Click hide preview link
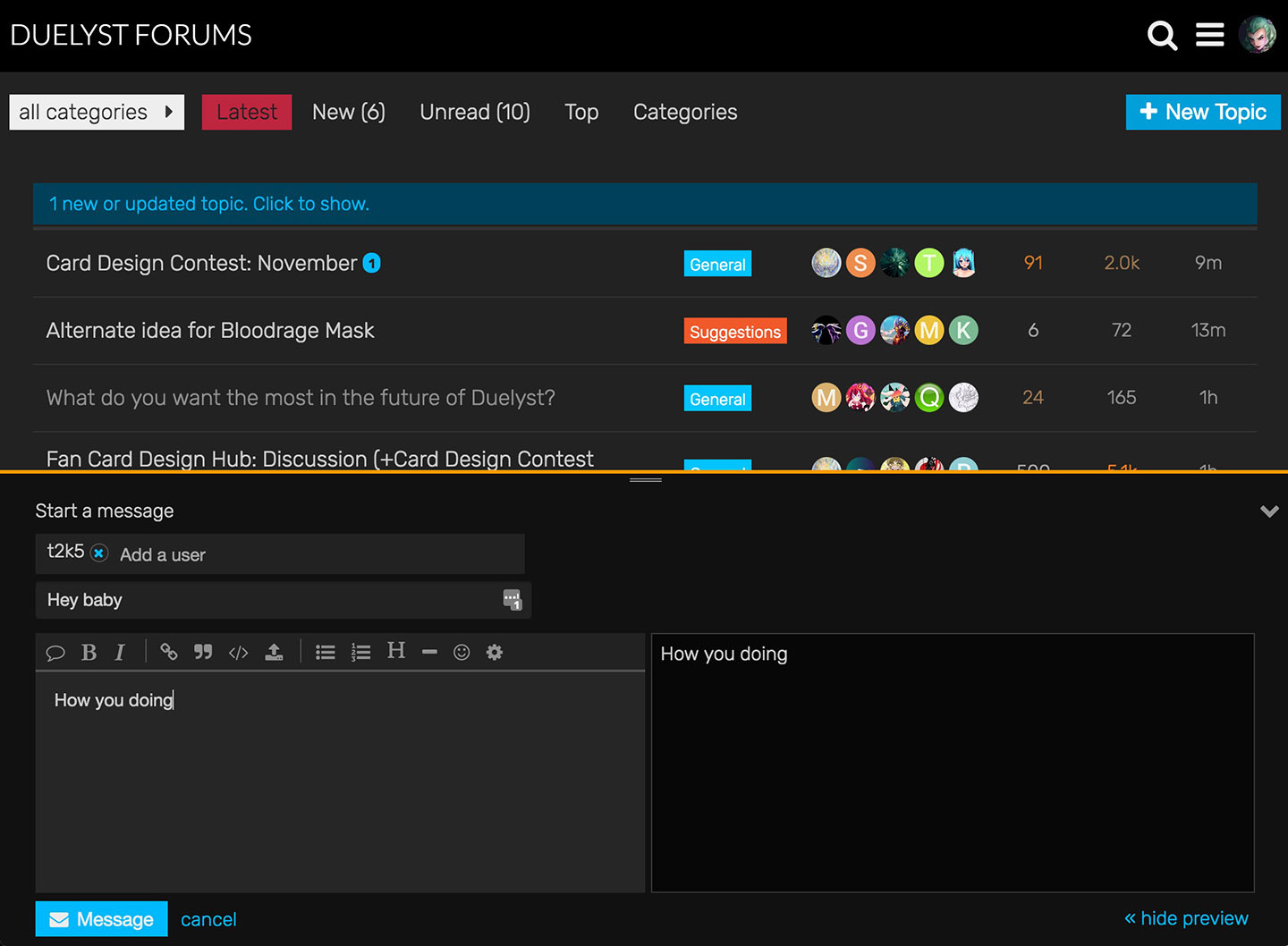Screen dimensions: 1288x946 (1186, 918)
